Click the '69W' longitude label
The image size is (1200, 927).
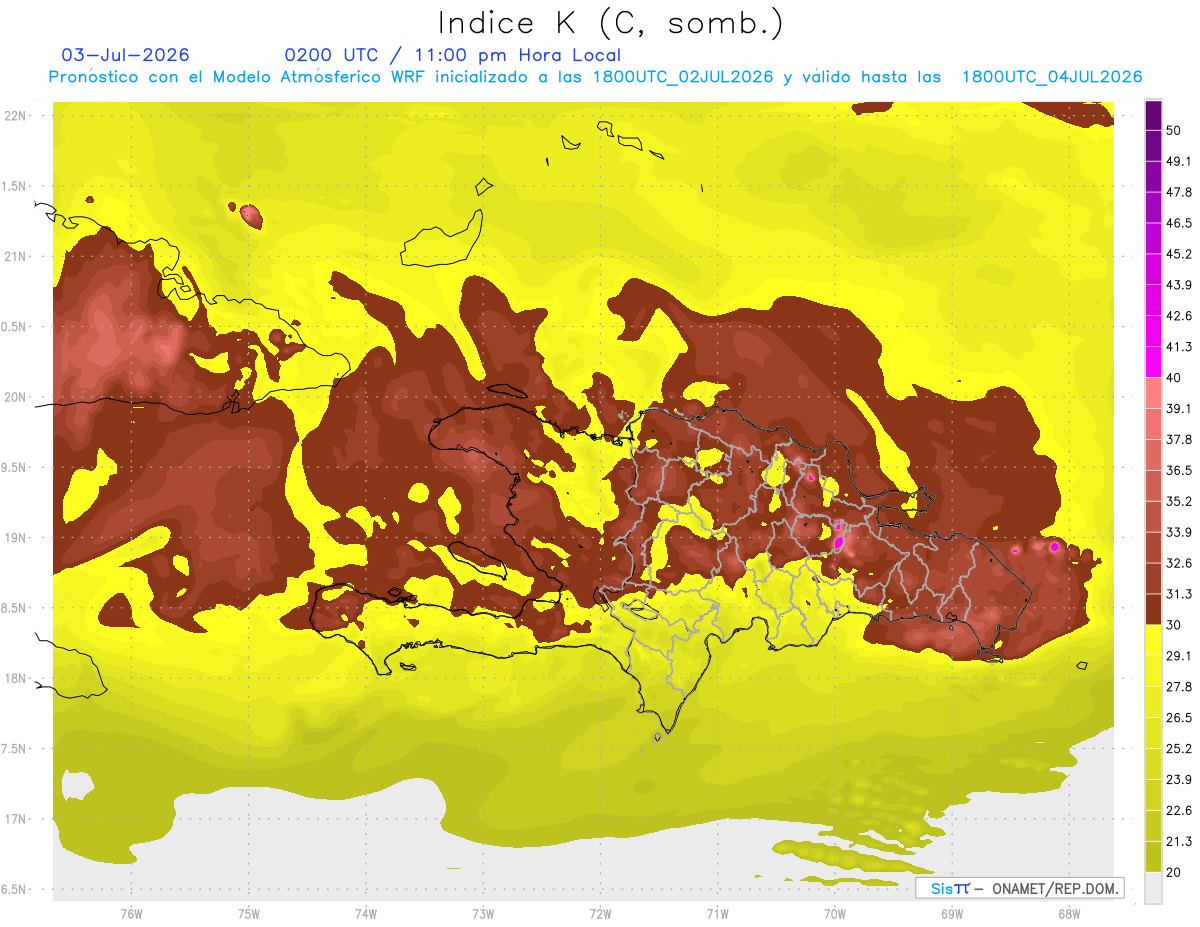952,914
